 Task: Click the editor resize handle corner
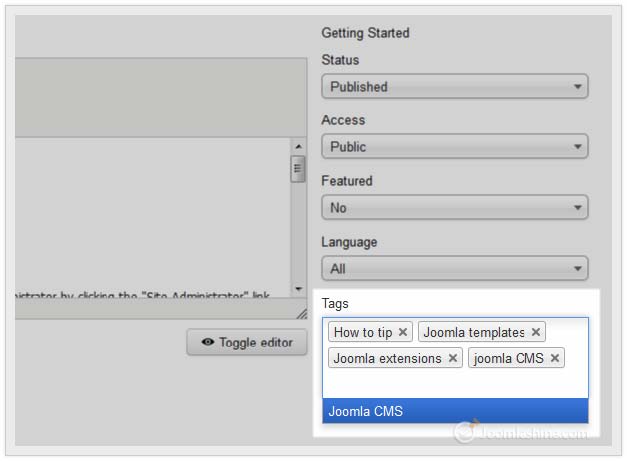(x=302, y=314)
